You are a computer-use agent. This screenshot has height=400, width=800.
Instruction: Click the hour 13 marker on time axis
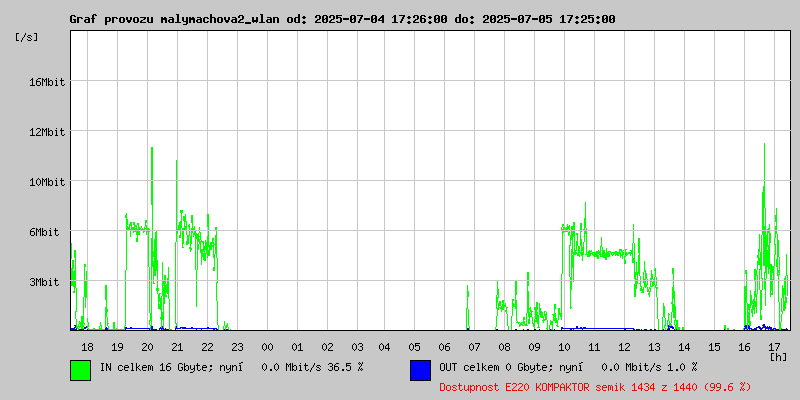(x=654, y=347)
